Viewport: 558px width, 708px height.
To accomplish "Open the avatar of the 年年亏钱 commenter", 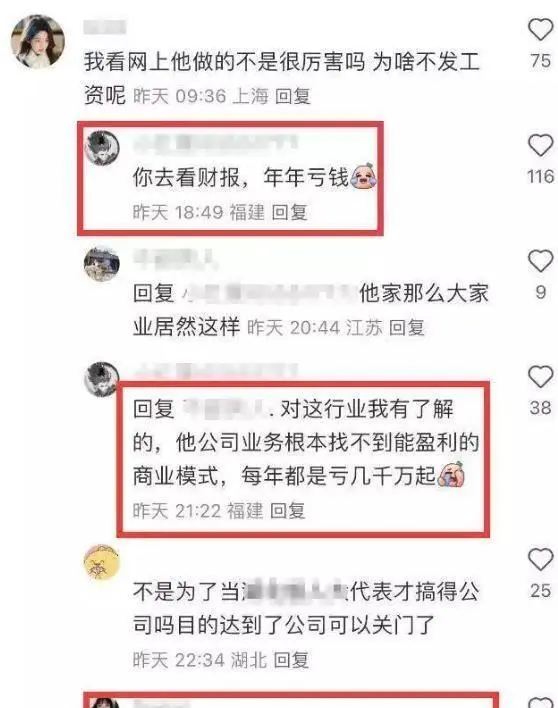I will click(102, 148).
